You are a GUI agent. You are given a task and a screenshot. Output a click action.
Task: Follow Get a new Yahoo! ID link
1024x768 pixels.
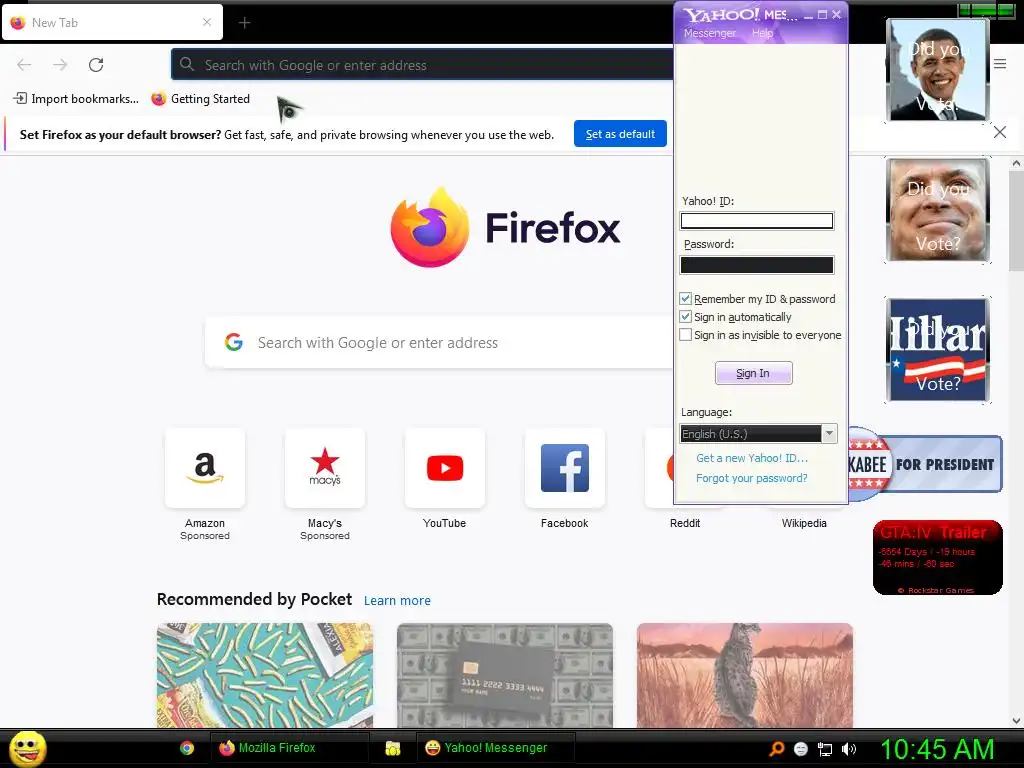[752, 458]
